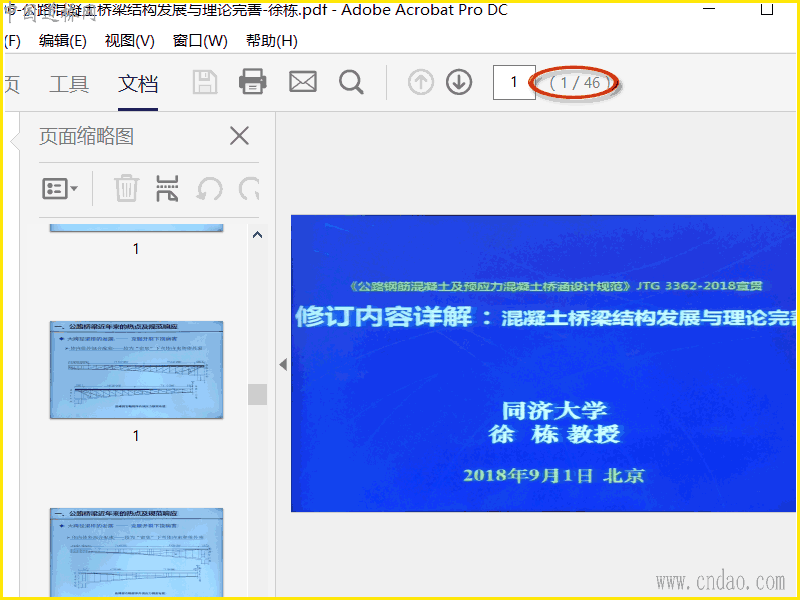Collapse navigation pane with left triangle
Image resolution: width=800 pixels, height=600 pixels.
click(x=283, y=364)
